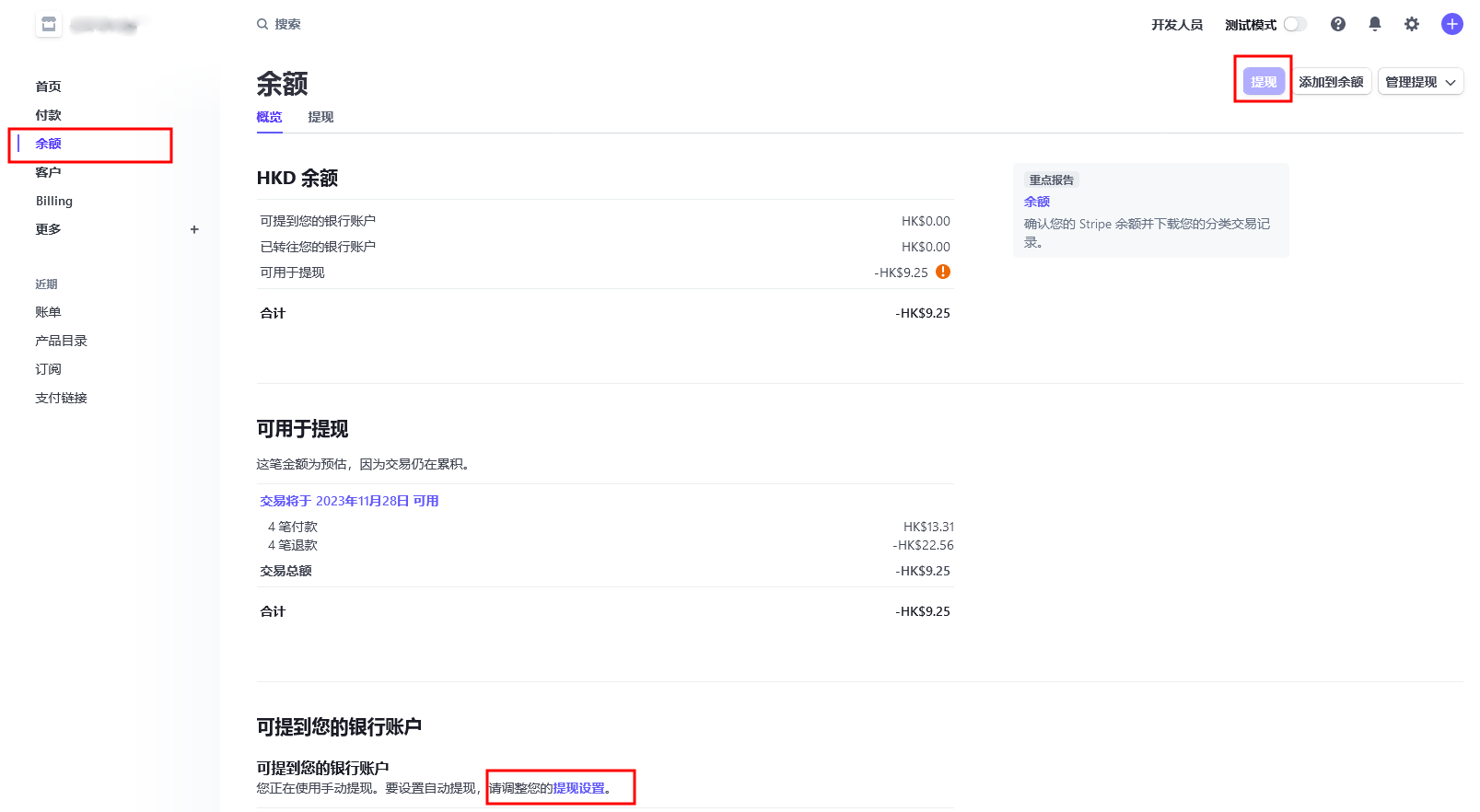Screen dimensions: 1480x812
Task: Click the plus icon next to 更多
Action: point(194,229)
